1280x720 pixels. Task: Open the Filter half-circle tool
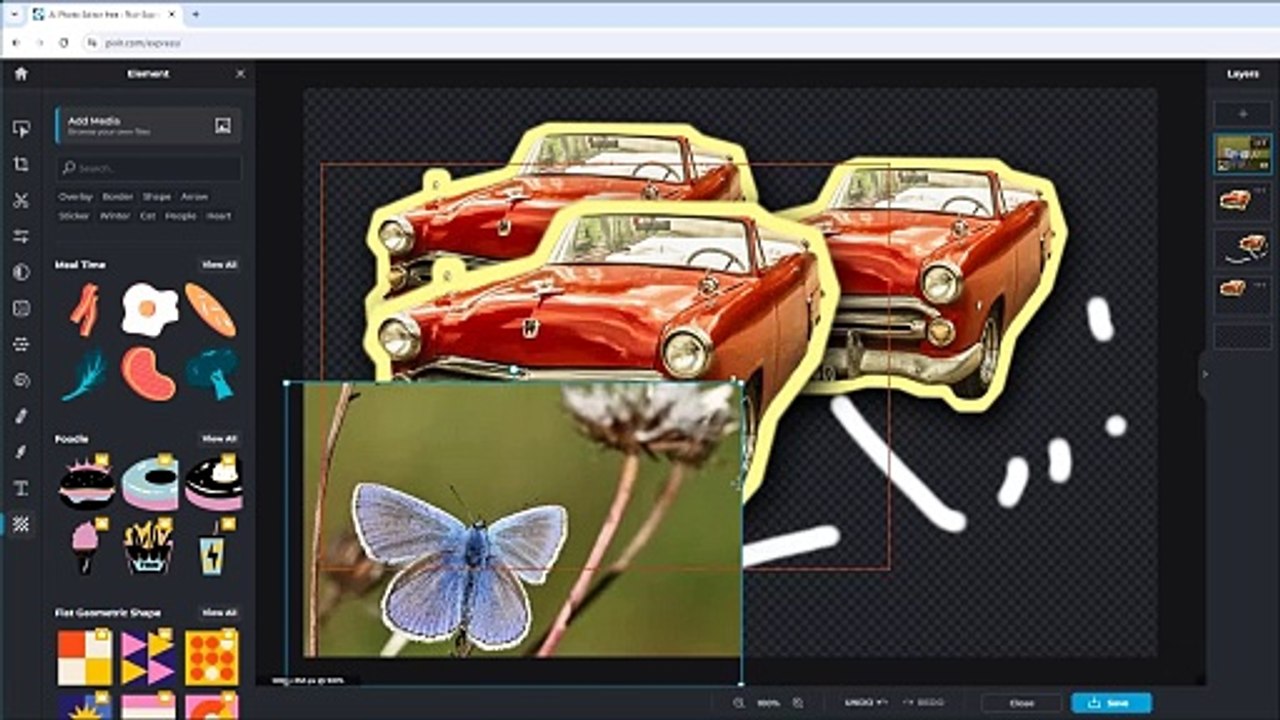pos(21,272)
